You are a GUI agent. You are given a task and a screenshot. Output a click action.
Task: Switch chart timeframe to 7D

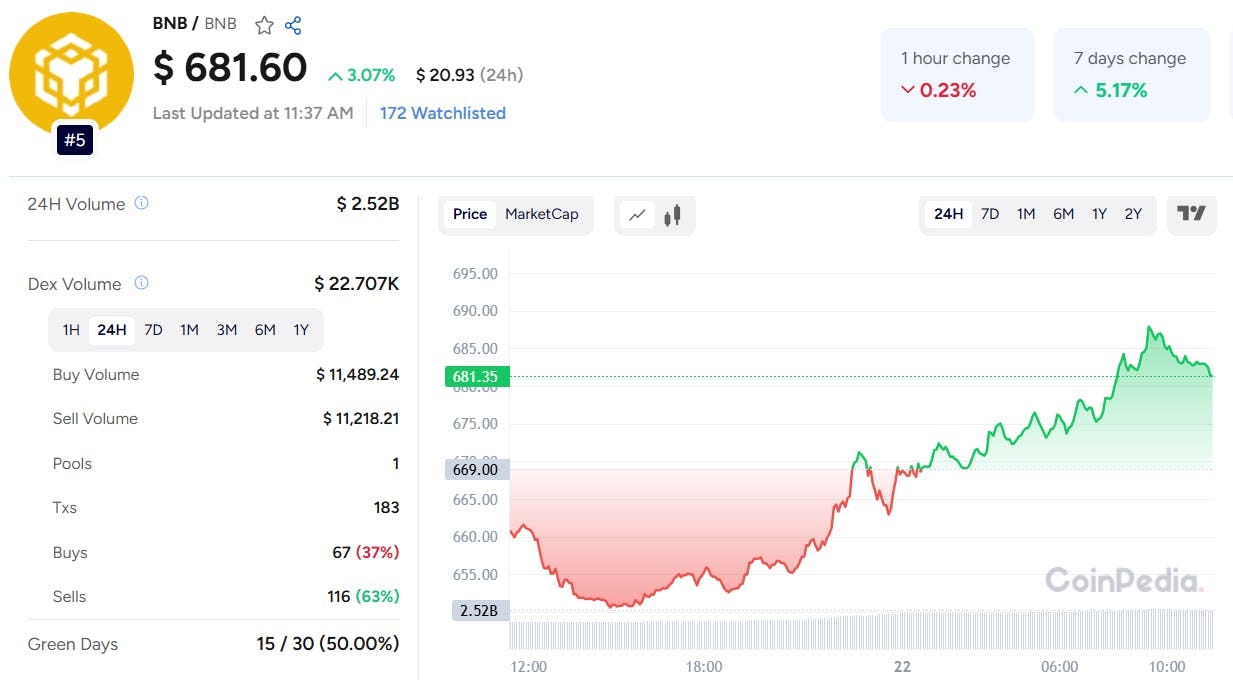coord(990,214)
